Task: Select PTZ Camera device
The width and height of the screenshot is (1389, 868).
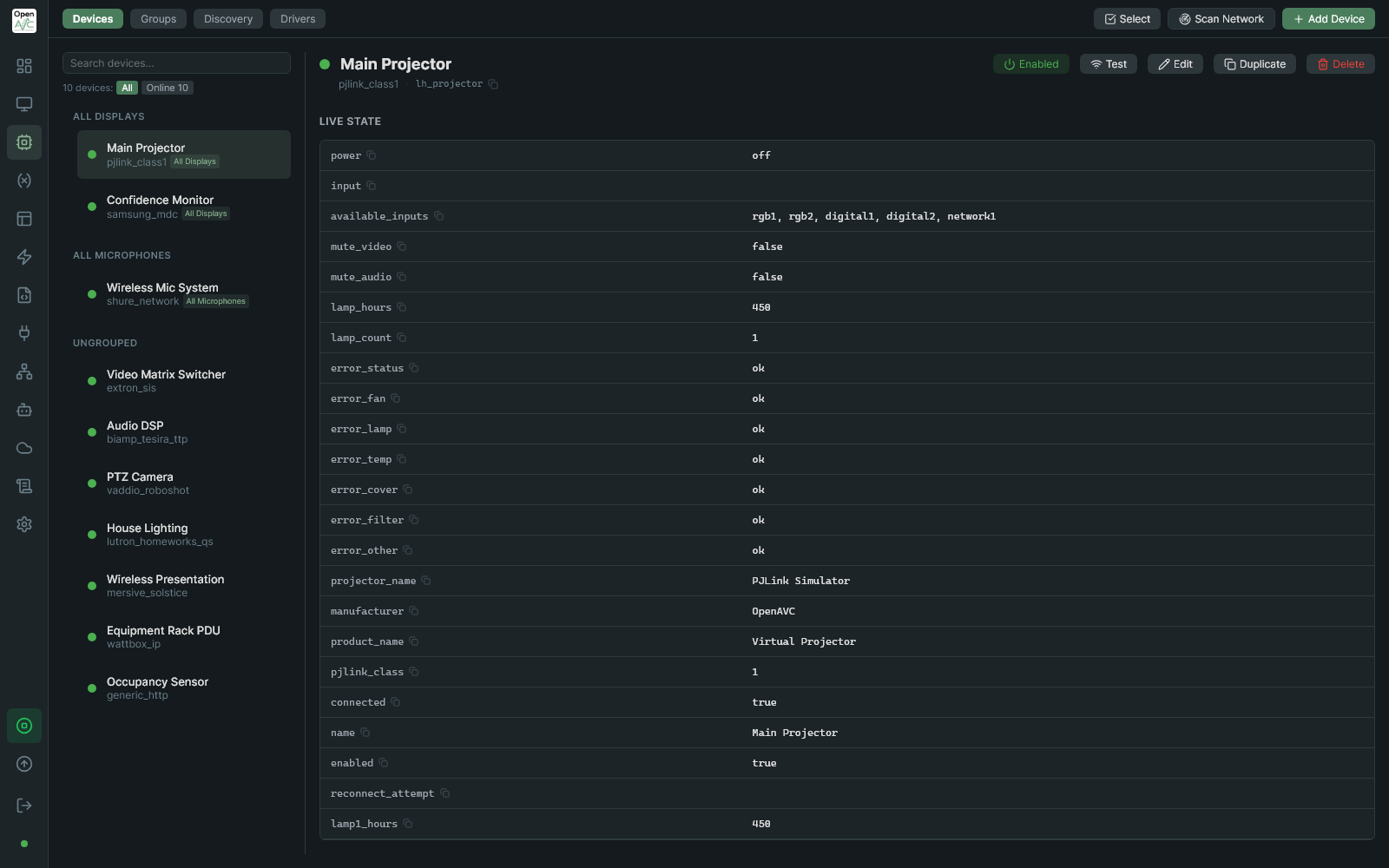Action: pyautogui.click(x=184, y=483)
